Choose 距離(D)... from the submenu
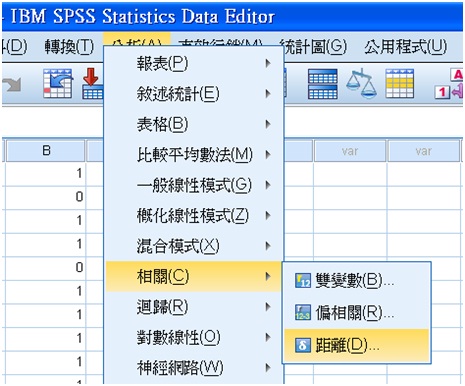465x386 pixels. 357,345
